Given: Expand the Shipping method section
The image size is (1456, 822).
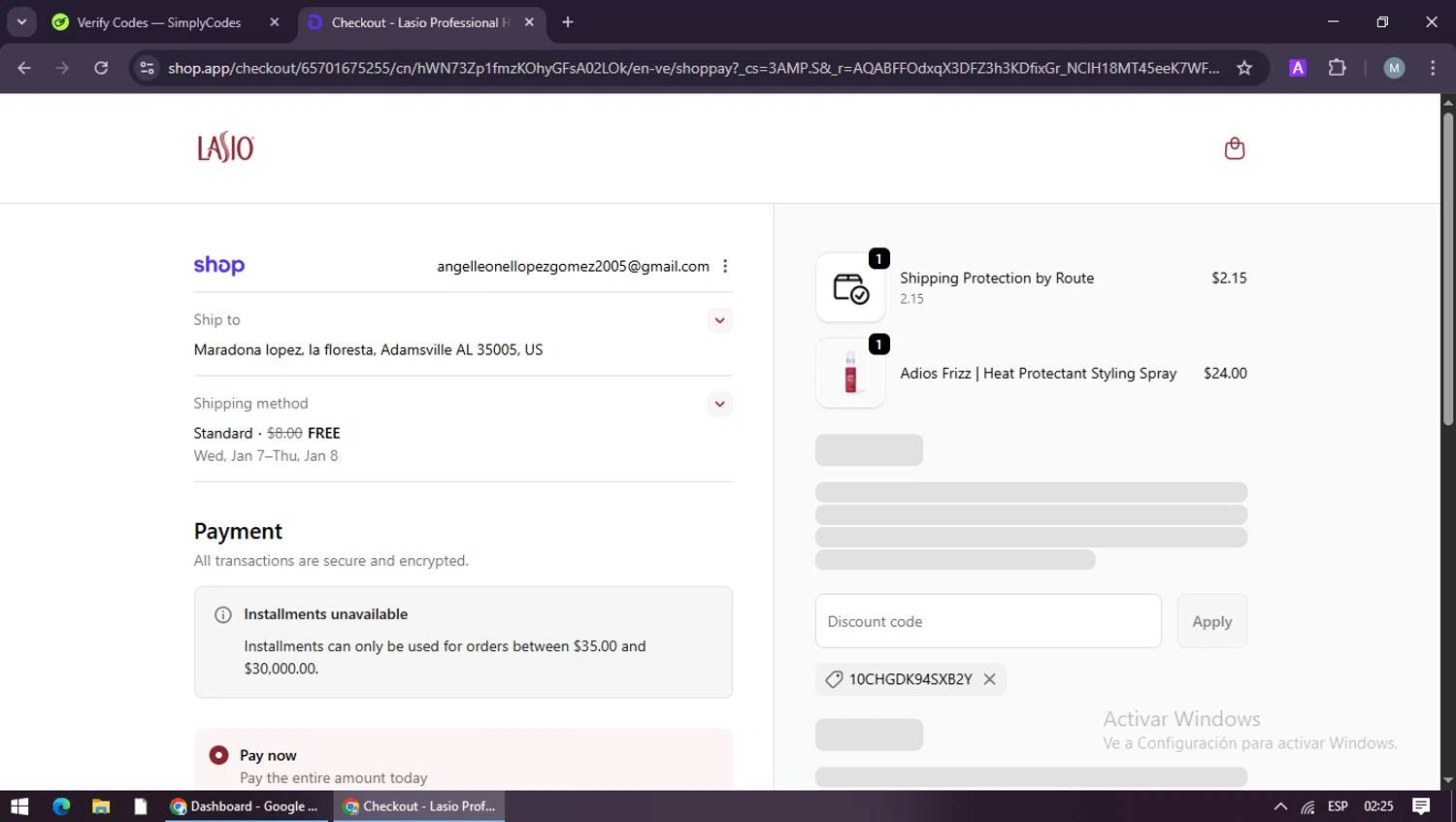Looking at the screenshot, I should point(719,404).
